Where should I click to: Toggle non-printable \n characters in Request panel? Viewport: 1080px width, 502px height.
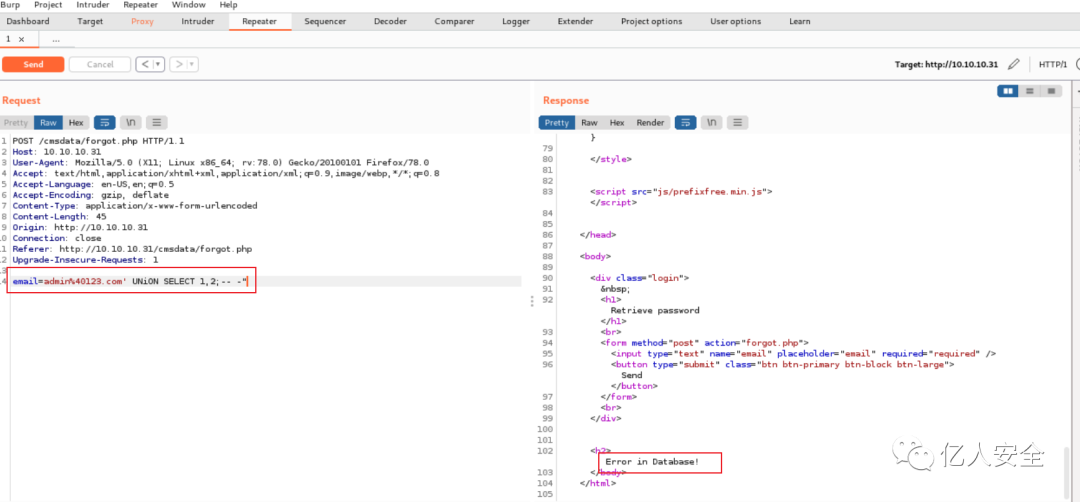[131, 123]
